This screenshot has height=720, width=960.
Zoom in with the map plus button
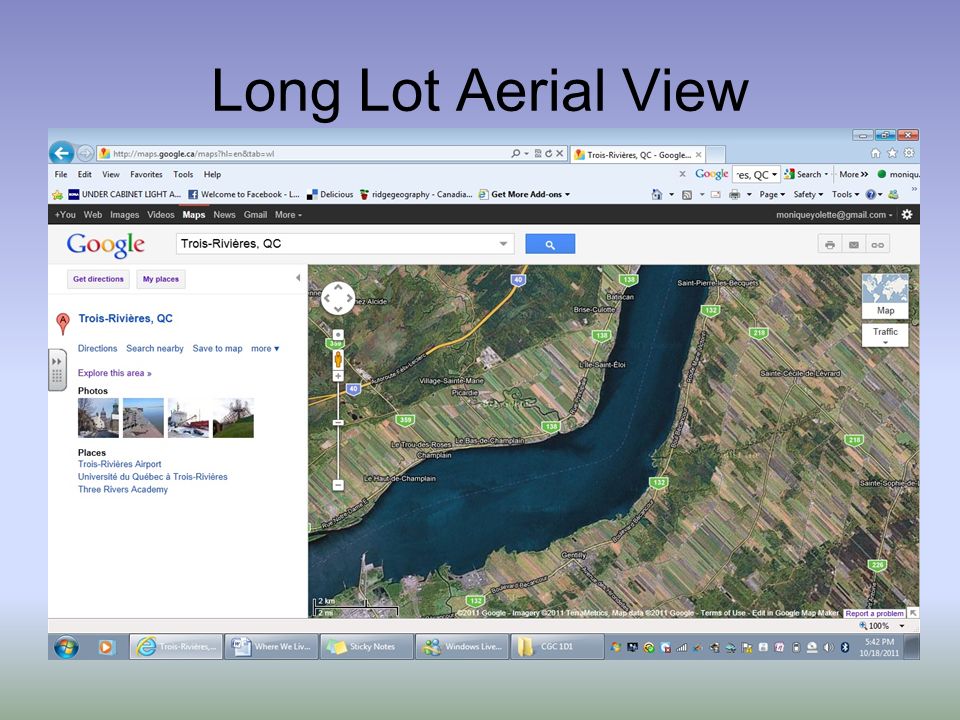(x=337, y=376)
